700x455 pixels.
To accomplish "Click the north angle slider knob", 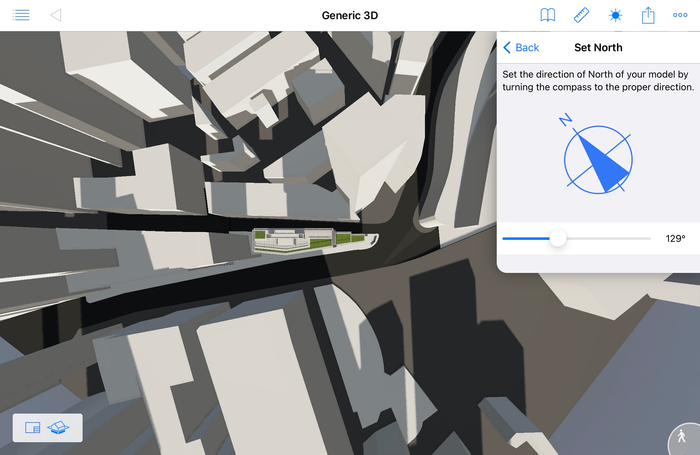I will pos(558,238).
